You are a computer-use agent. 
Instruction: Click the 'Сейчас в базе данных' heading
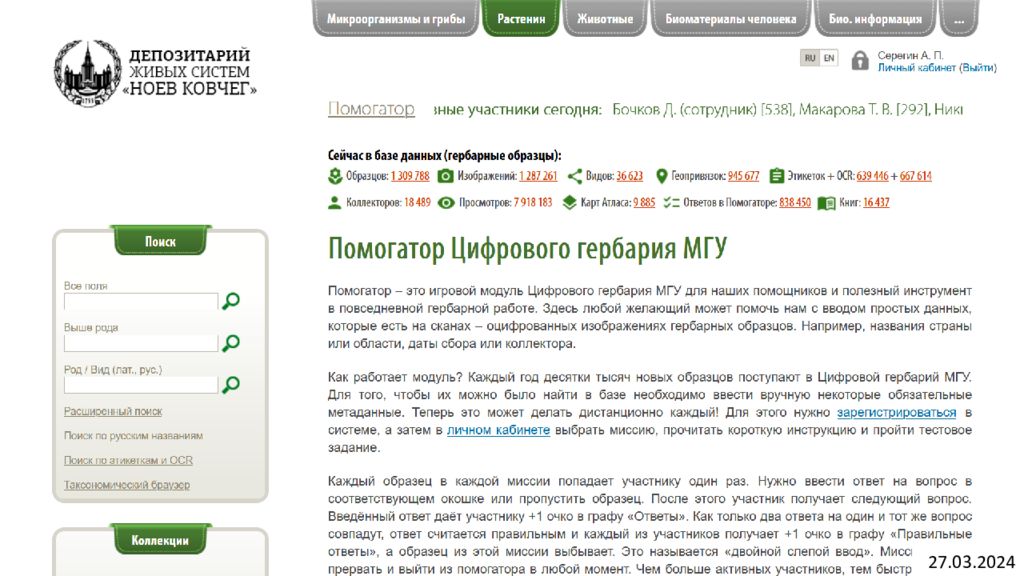click(445, 155)
